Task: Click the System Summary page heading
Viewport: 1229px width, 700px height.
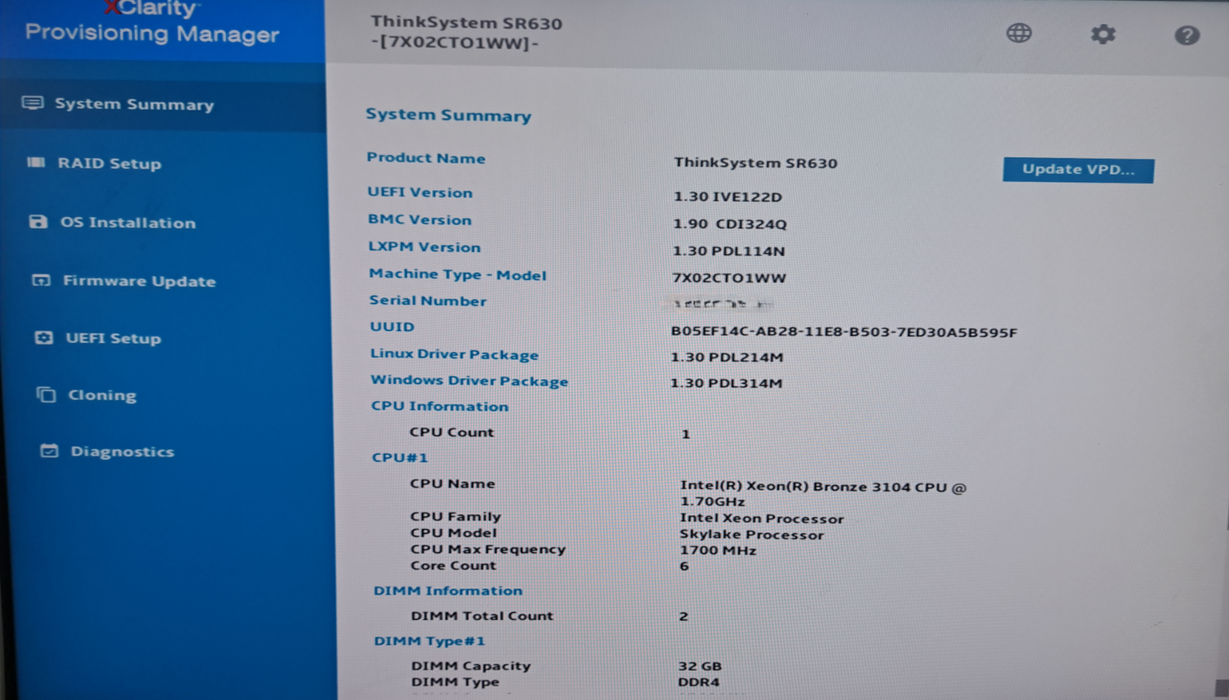Action: click(x=448, y=115)
